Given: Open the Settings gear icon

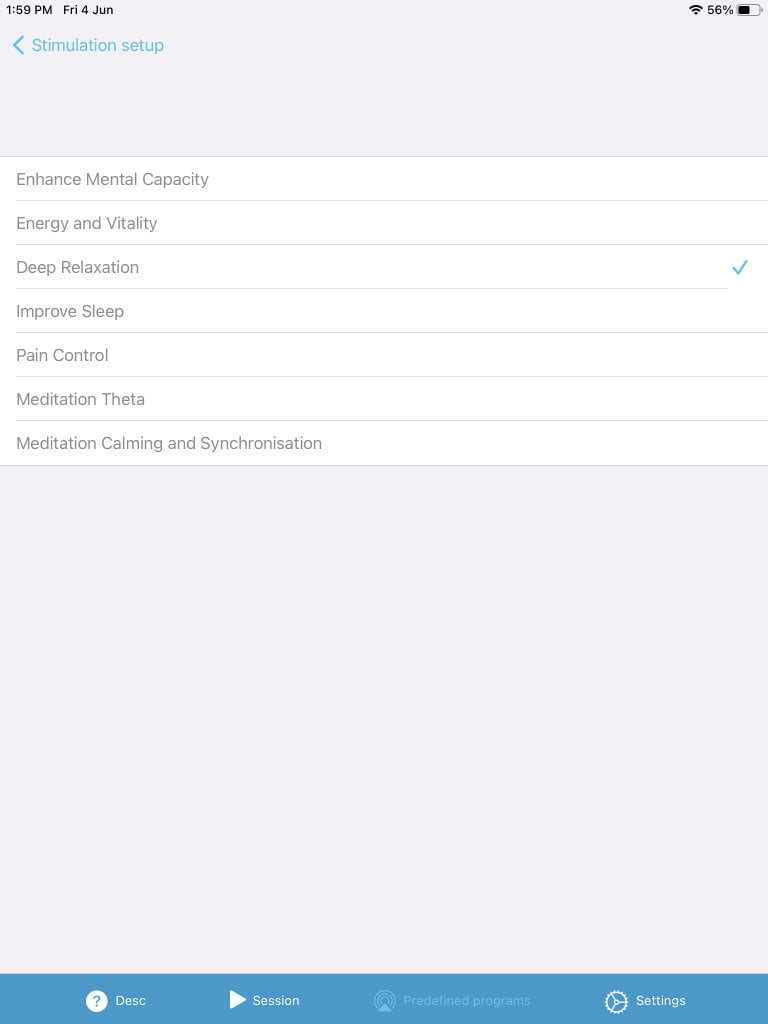Looking at the screenshot, I should point(616,1001).
